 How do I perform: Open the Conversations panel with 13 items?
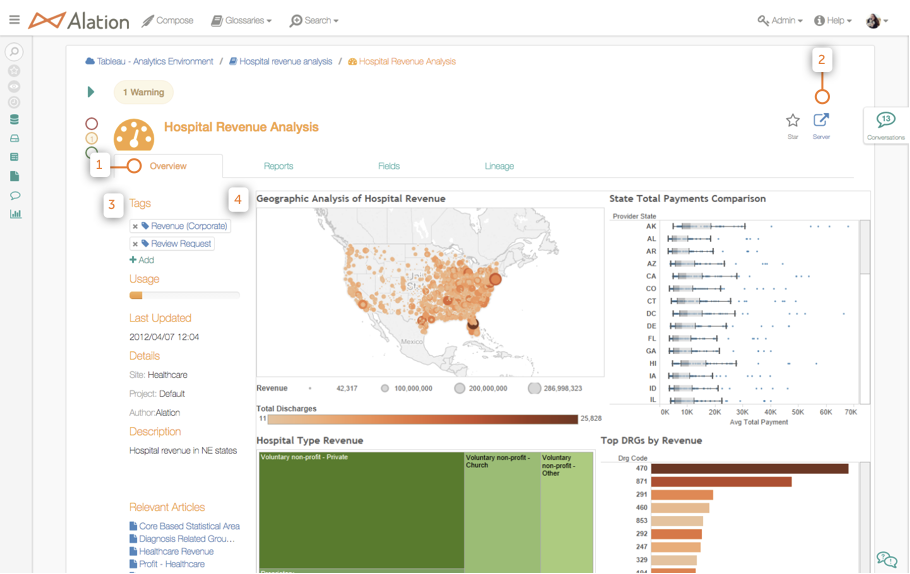click(886, 125)
